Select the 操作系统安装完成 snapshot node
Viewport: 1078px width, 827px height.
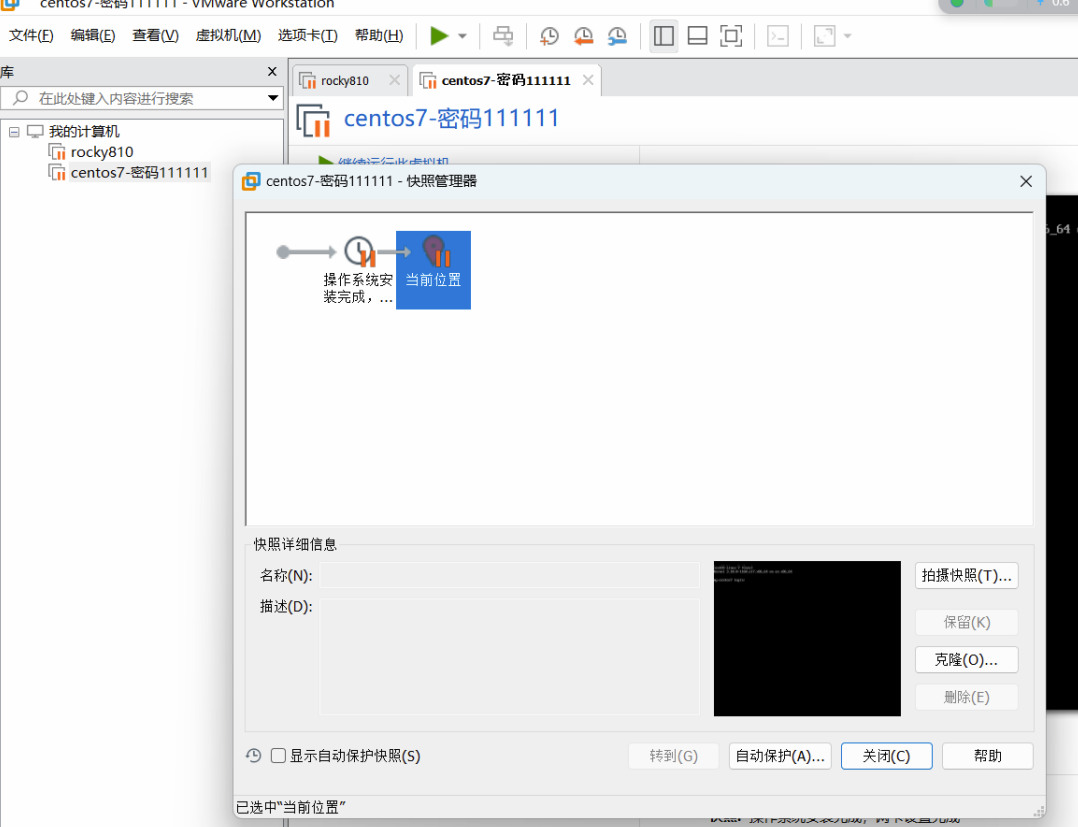pos(358,270)
